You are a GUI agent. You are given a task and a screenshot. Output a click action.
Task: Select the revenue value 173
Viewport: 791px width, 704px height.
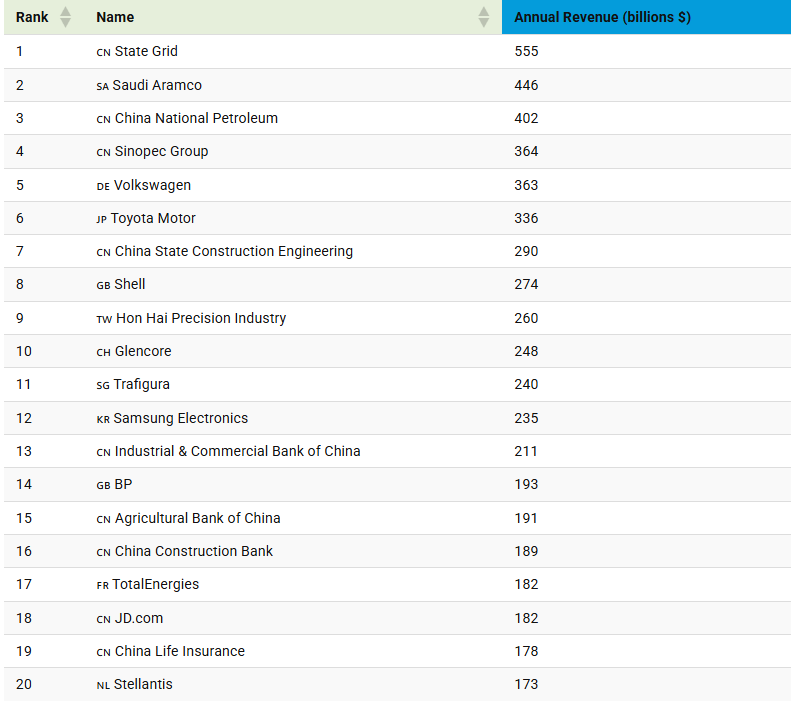pos(526,684)
